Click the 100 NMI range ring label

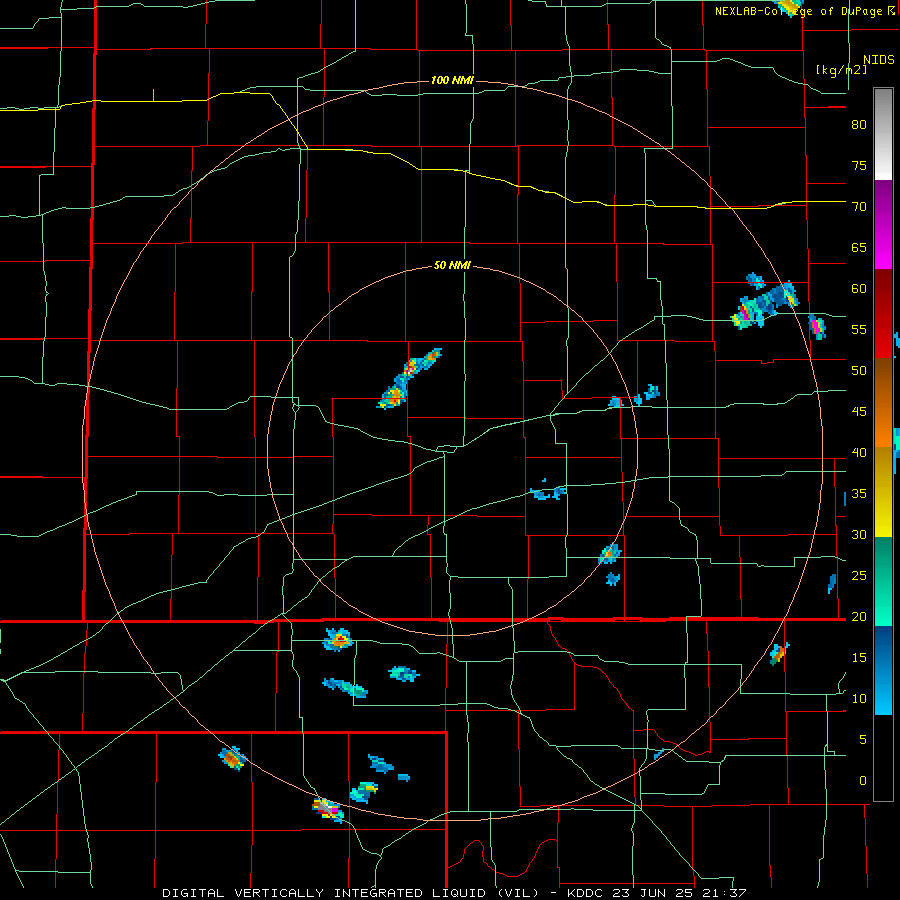click(452, 80)
